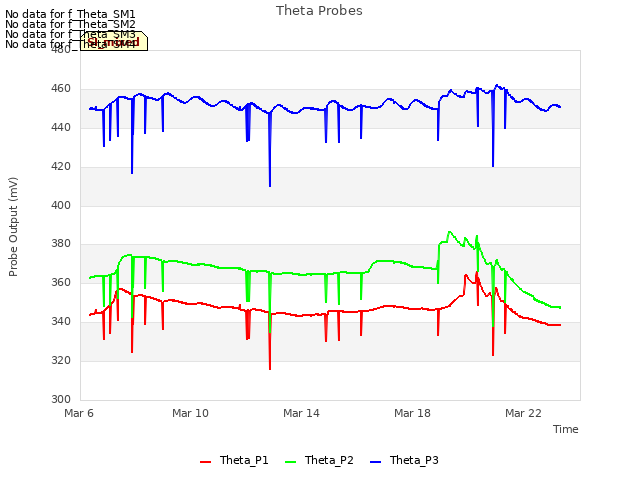
Task: Click the 340 y-axis tick label
Action: pyautogui.click(x=61, y=322)
